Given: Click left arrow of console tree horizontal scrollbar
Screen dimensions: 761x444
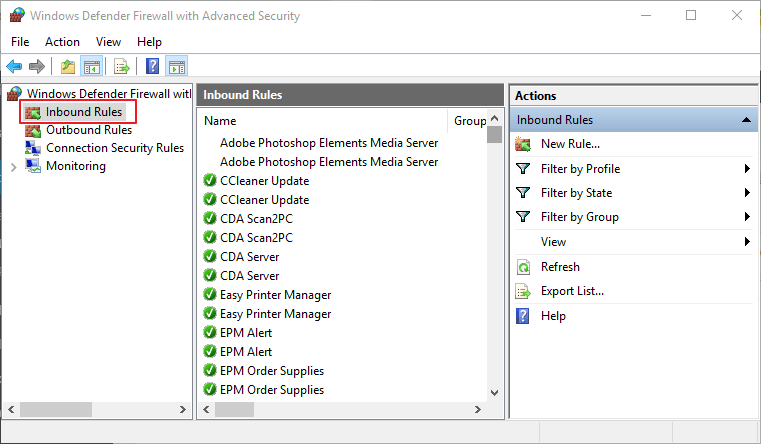Looking at the screenshot, I should tap(11, 410).
